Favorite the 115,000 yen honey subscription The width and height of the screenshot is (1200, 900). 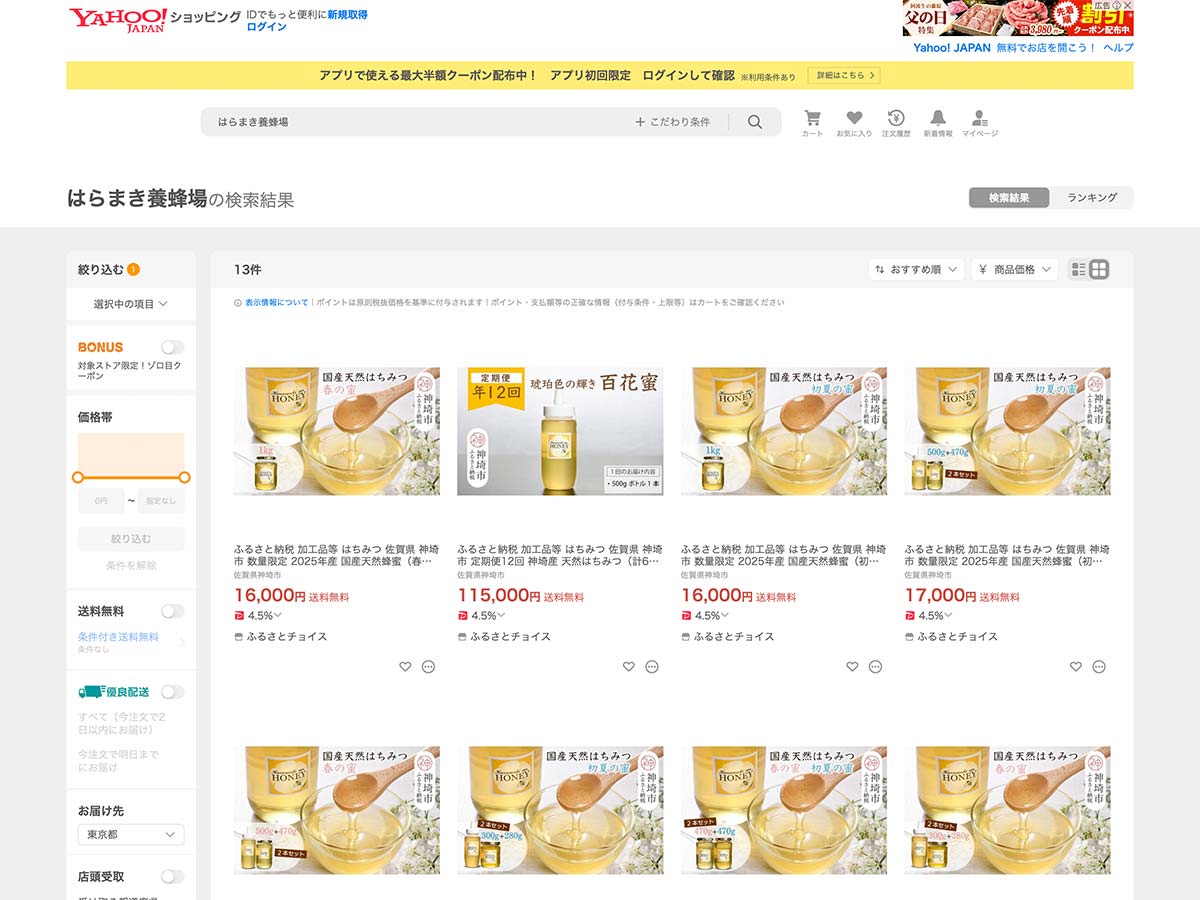click(628, 667)
